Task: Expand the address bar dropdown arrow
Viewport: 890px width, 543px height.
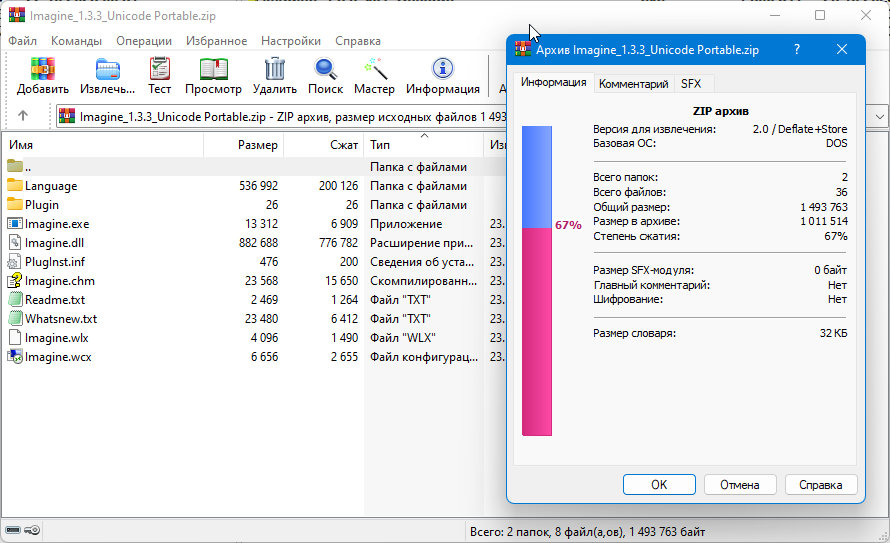Action: click(x=879, y=117)
